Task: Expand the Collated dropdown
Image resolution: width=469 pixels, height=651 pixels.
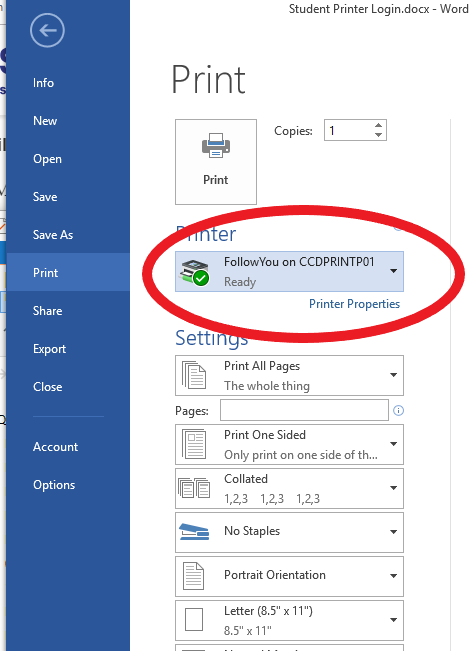Action: point(289,488)
